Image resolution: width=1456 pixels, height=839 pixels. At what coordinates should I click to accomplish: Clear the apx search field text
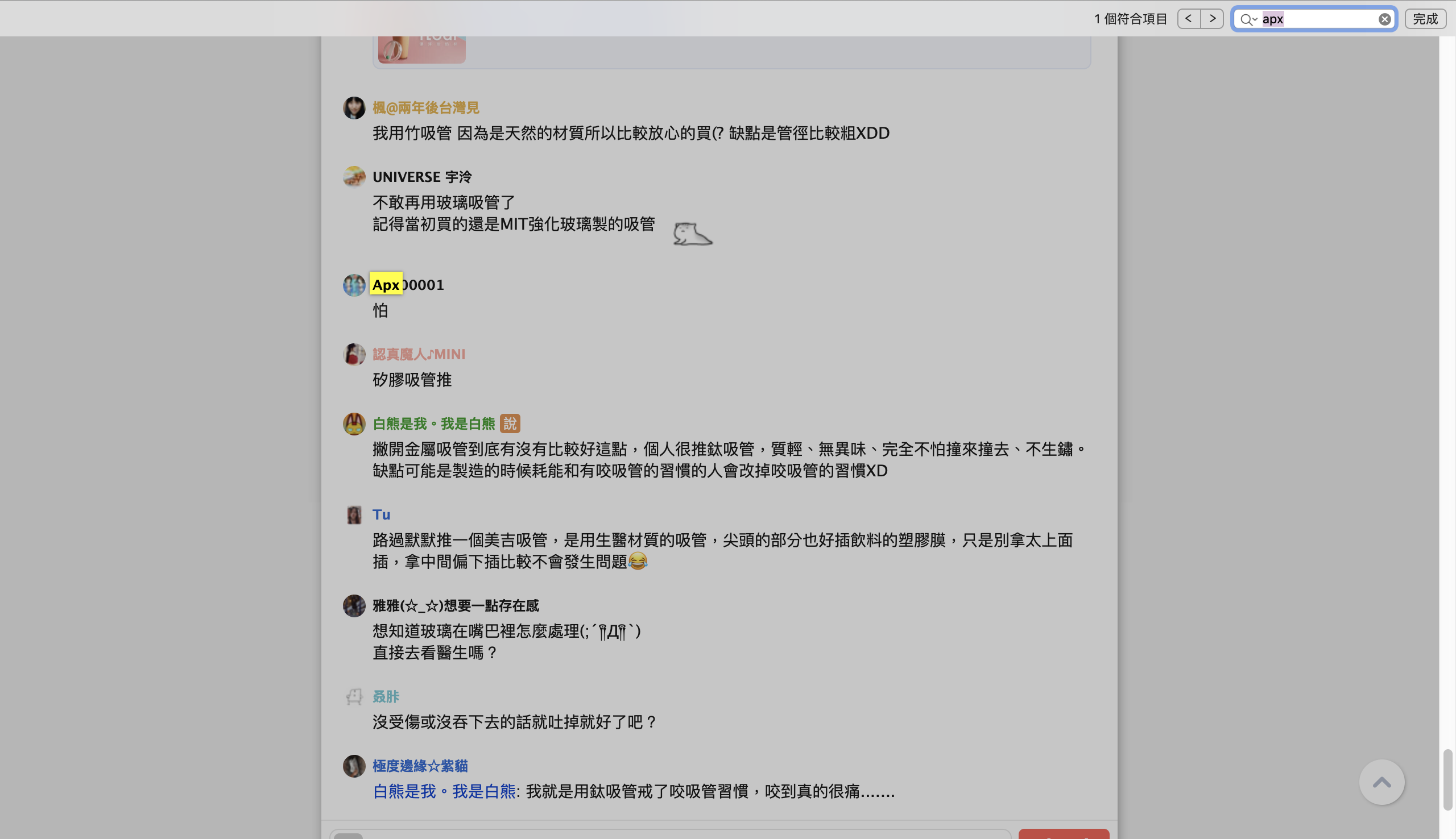pyautogui.click(x=1384, y=19)
